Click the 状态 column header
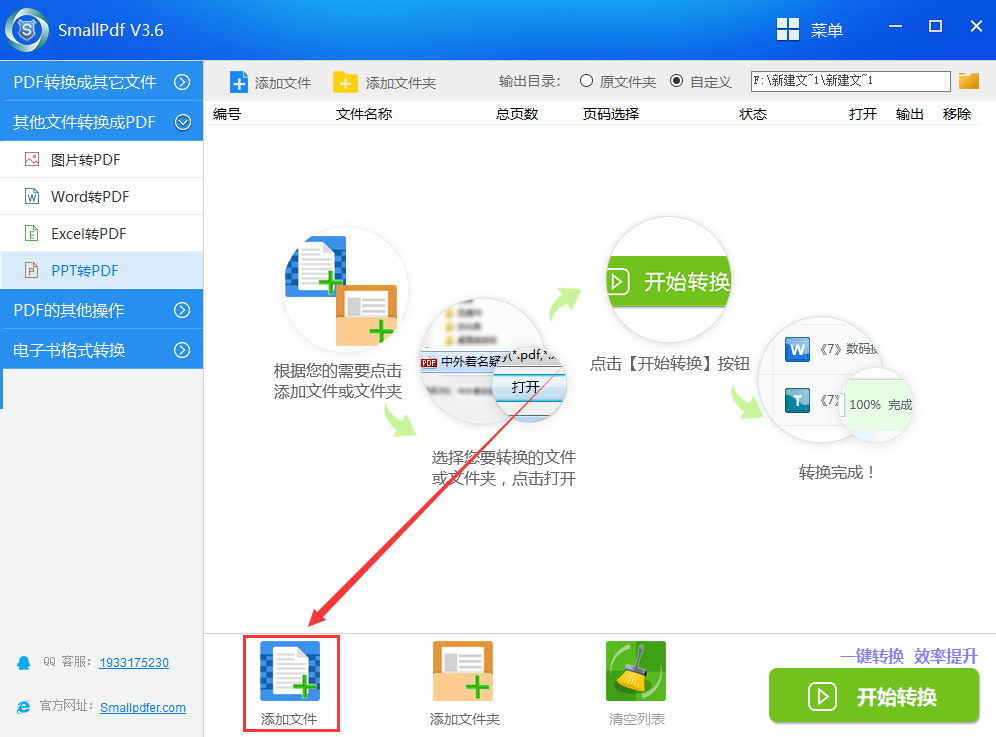This screenshot has width=996, height=737. (753, 114)
